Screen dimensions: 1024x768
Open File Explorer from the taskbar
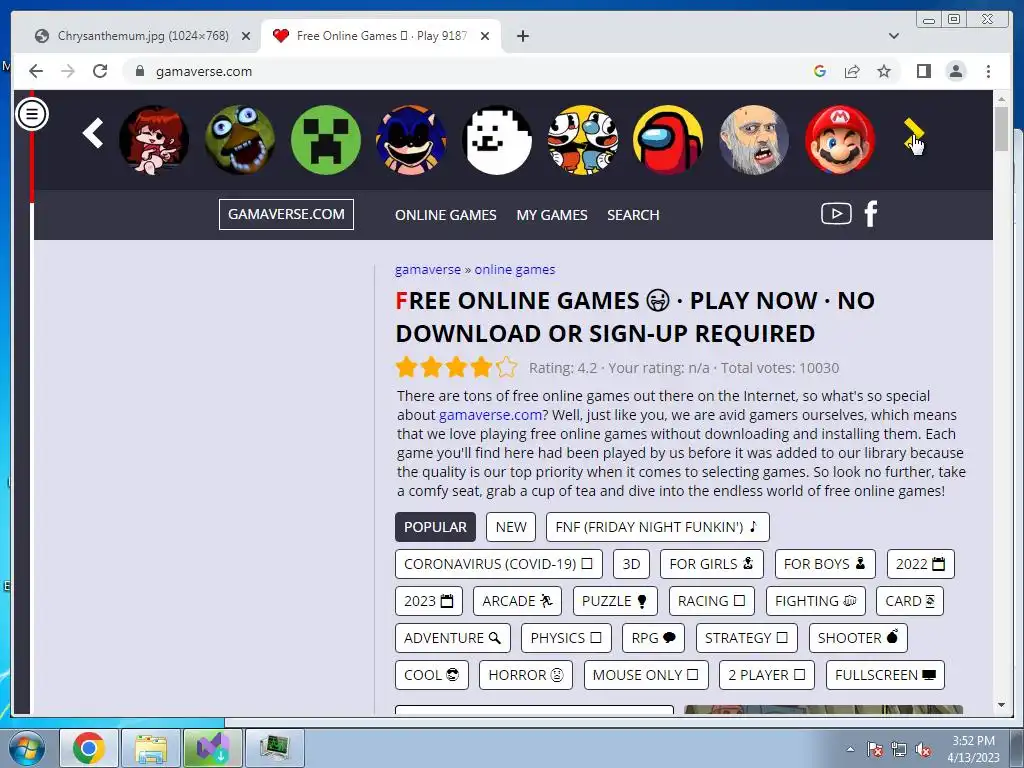[x=151, y=748]
